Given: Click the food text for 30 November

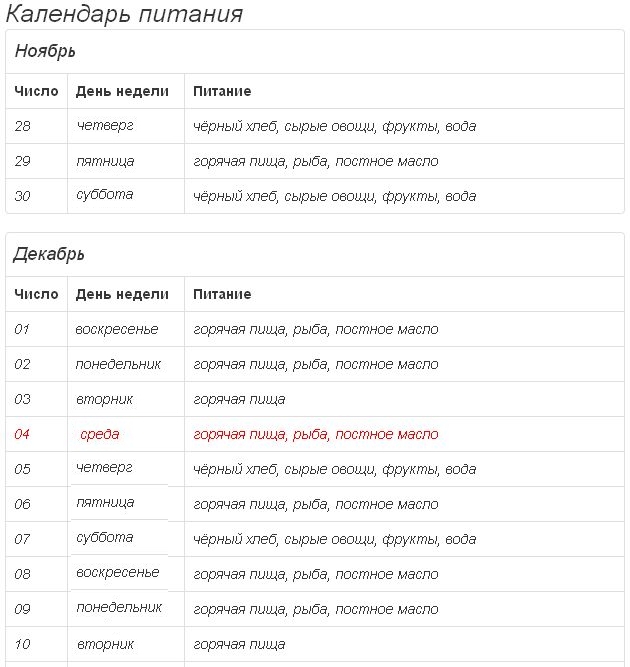Looking at the screenshot, I should click(334, 196).
